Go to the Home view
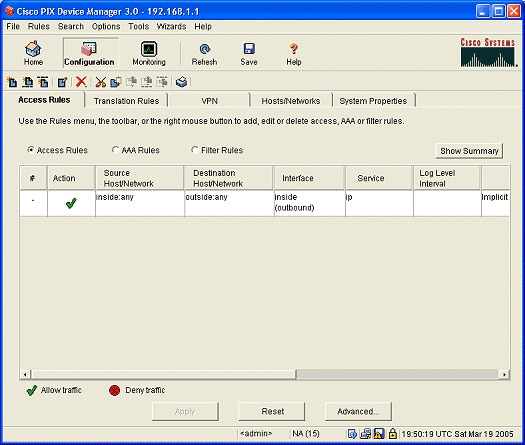The height and width of the screenshot is (445, 525). point(33,53)
